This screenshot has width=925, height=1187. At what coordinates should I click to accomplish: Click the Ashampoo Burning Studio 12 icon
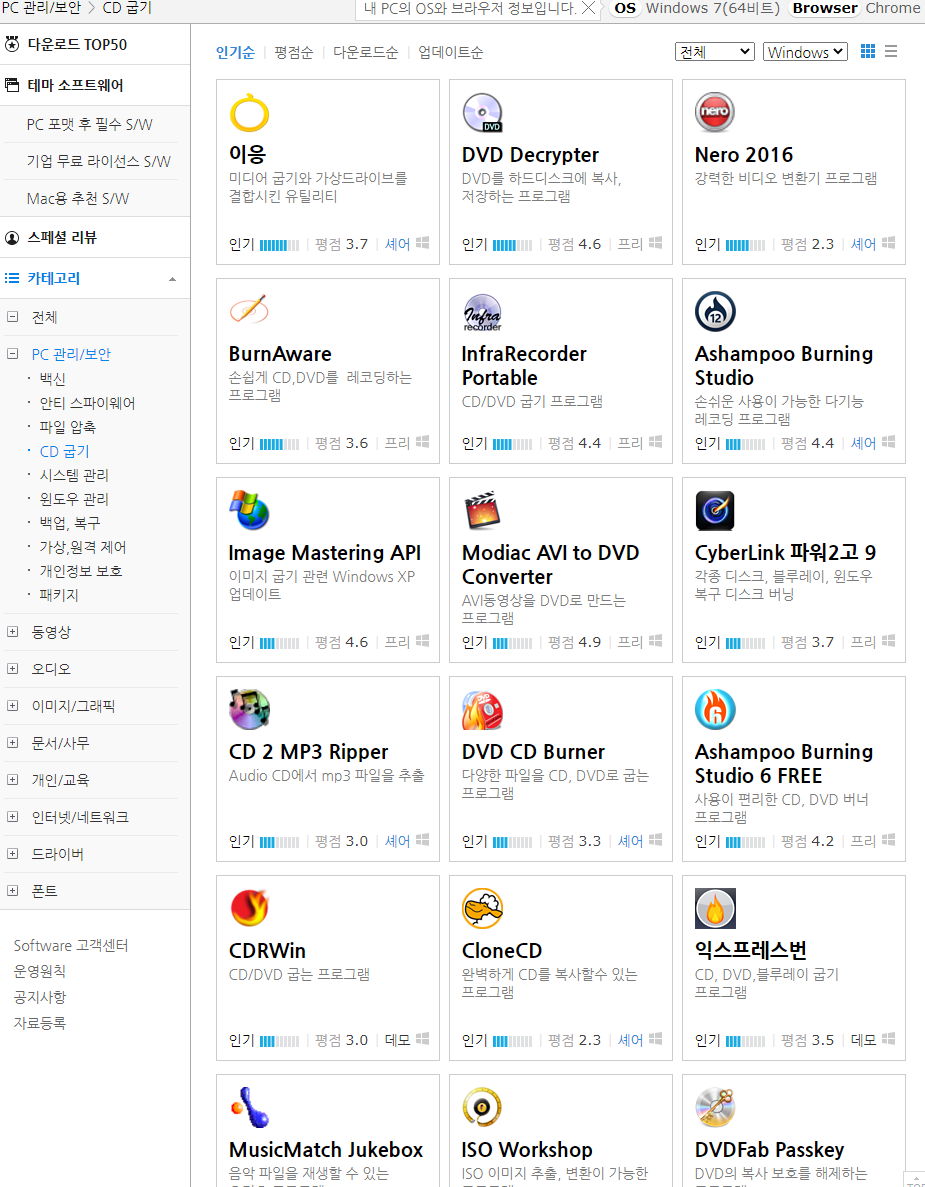pyautogui.click(x=715, y=311)
